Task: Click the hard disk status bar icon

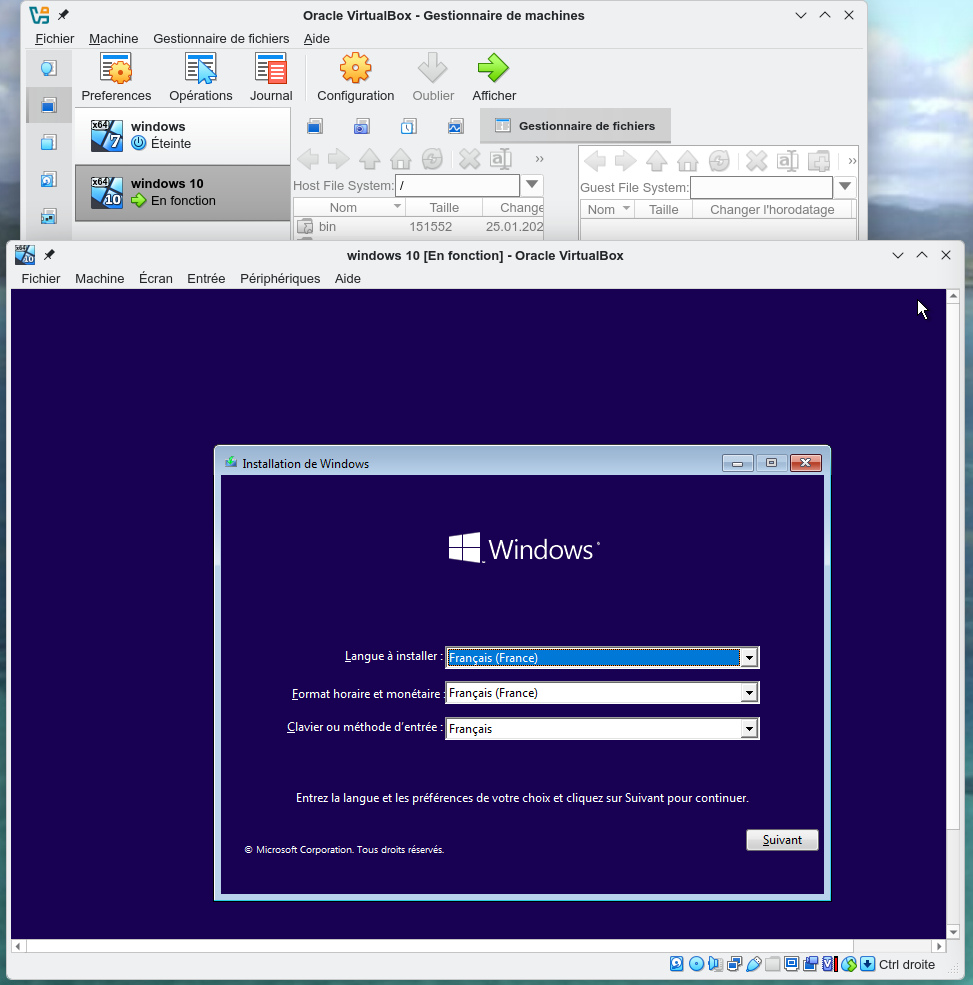Action: (677, 964)
